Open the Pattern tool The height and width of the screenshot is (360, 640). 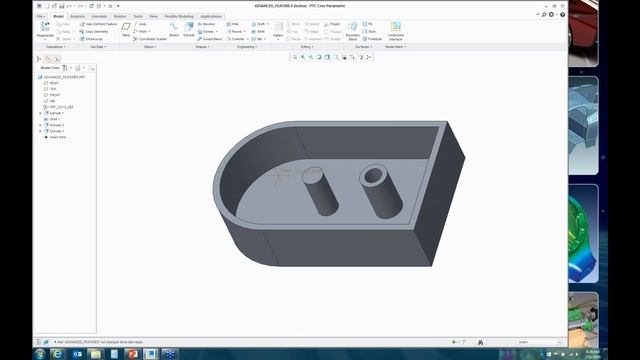point(278,31)
